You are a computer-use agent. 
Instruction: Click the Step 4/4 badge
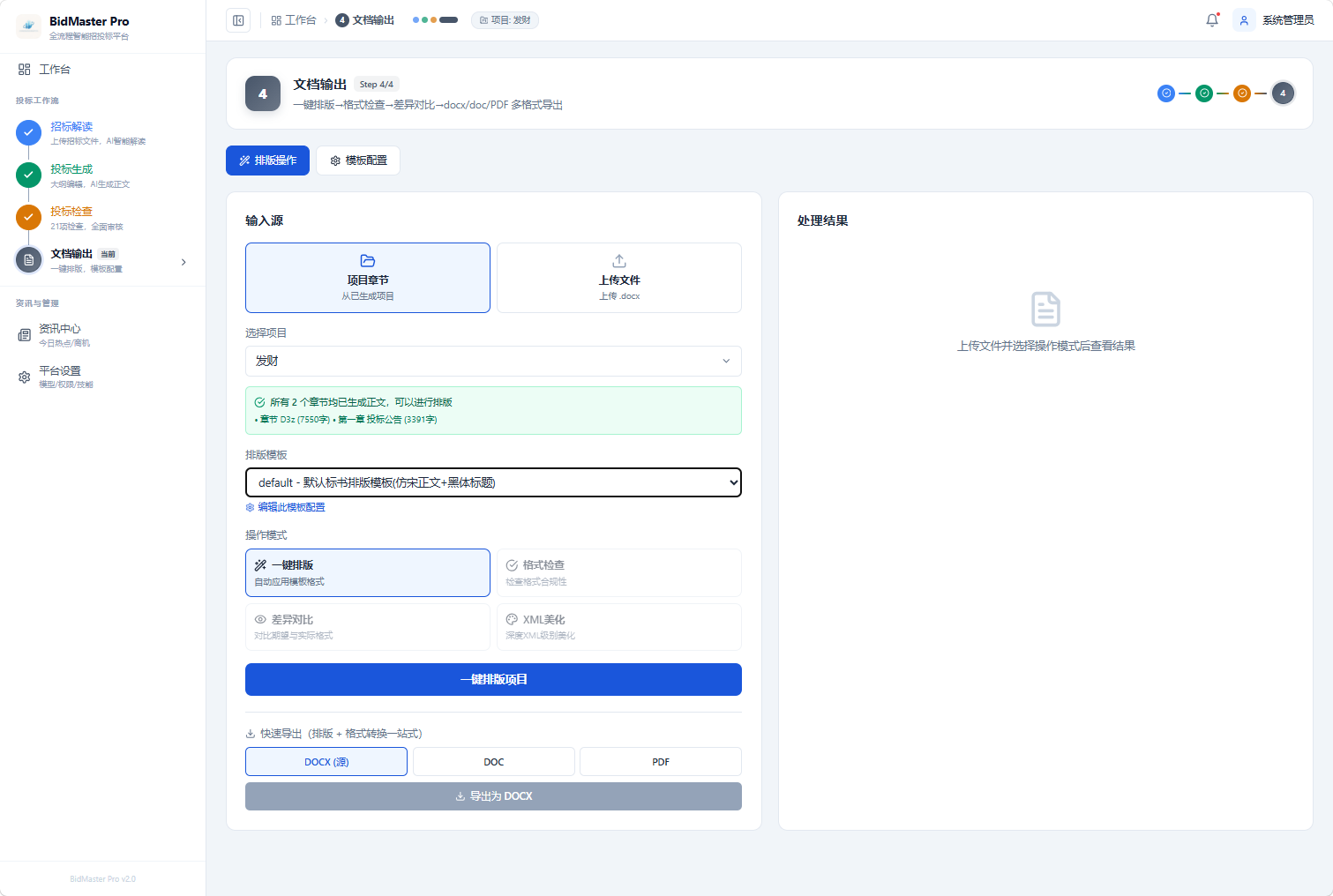click(377, 85)
